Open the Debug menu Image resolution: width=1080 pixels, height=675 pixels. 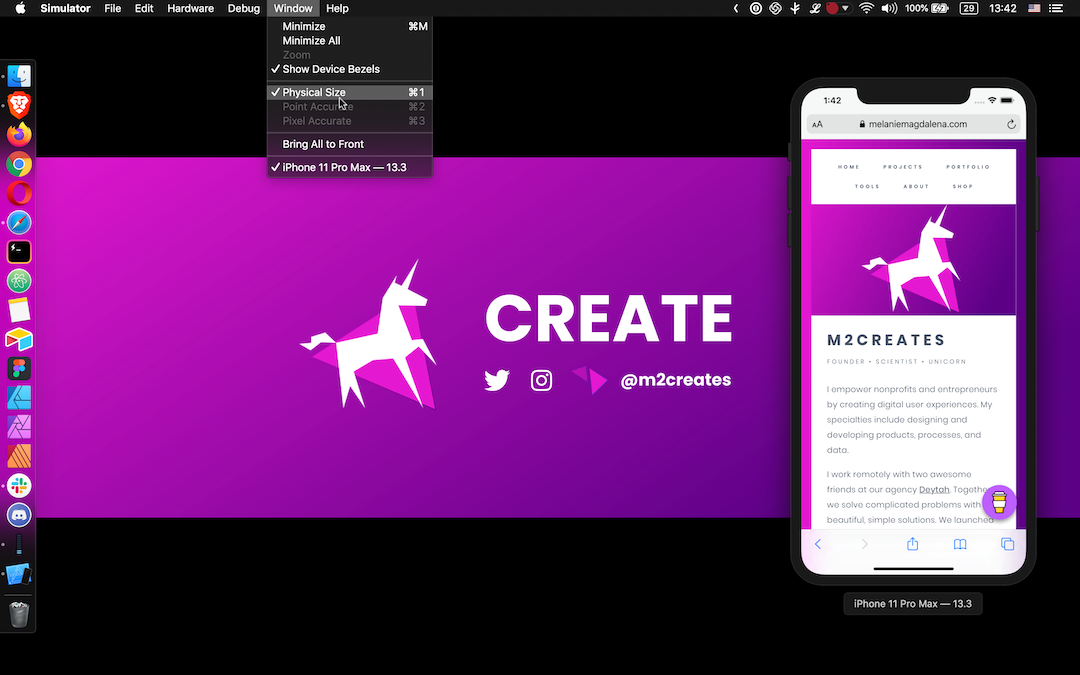pyautogui.click(x=243, y=8)
